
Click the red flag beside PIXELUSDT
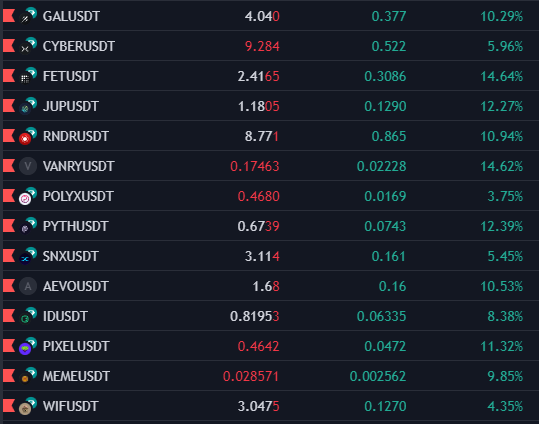tap(9, 346)
